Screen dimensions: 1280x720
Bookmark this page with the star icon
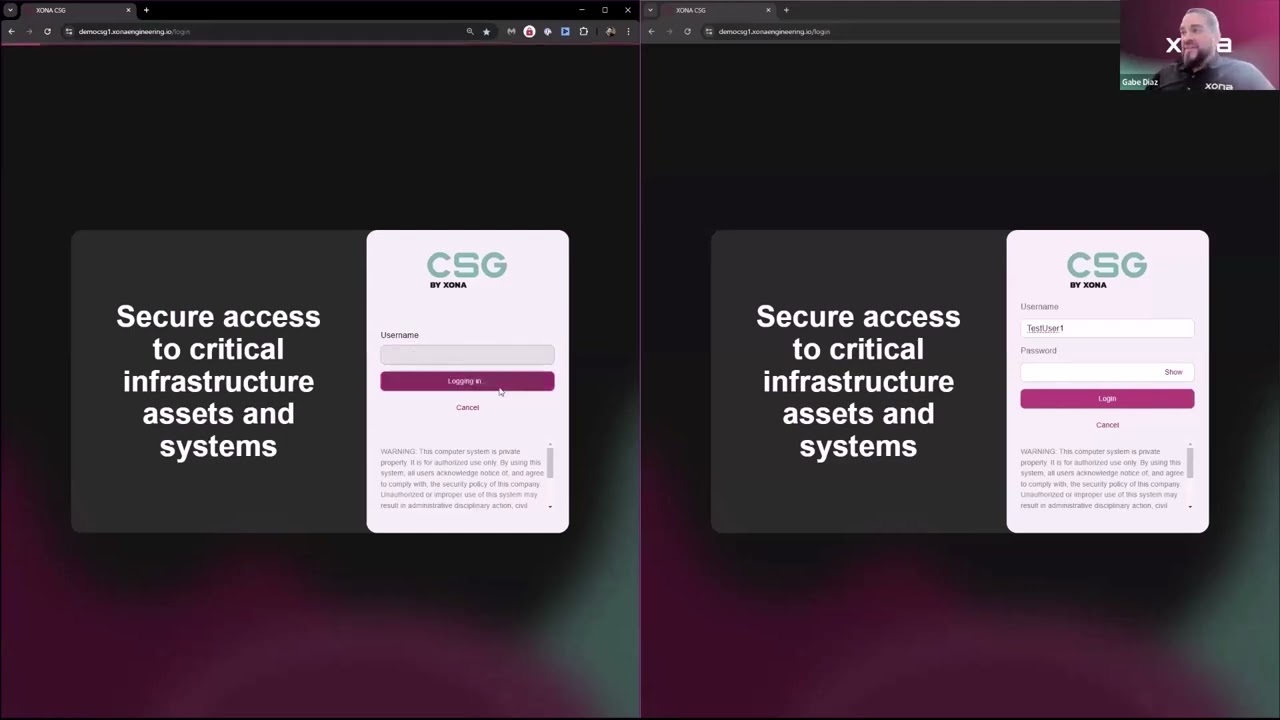486,31
